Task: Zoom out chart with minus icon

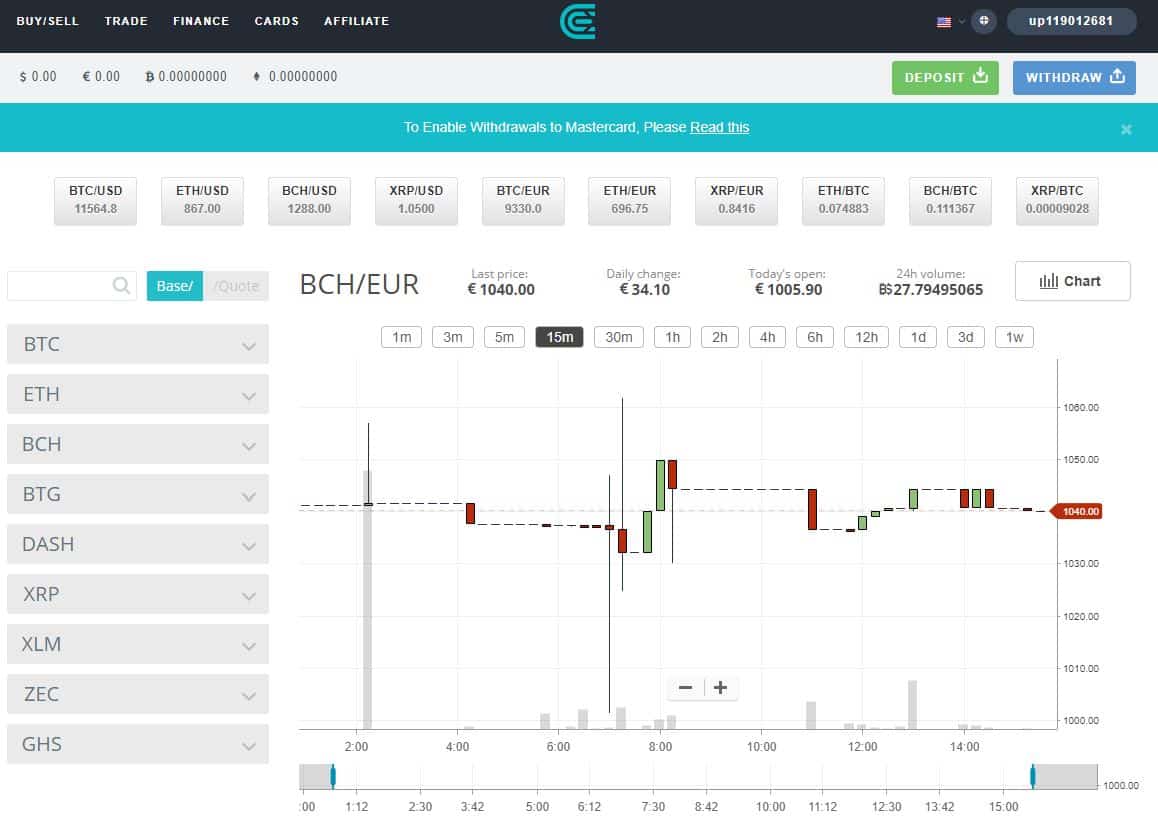Action: (686, 688)
